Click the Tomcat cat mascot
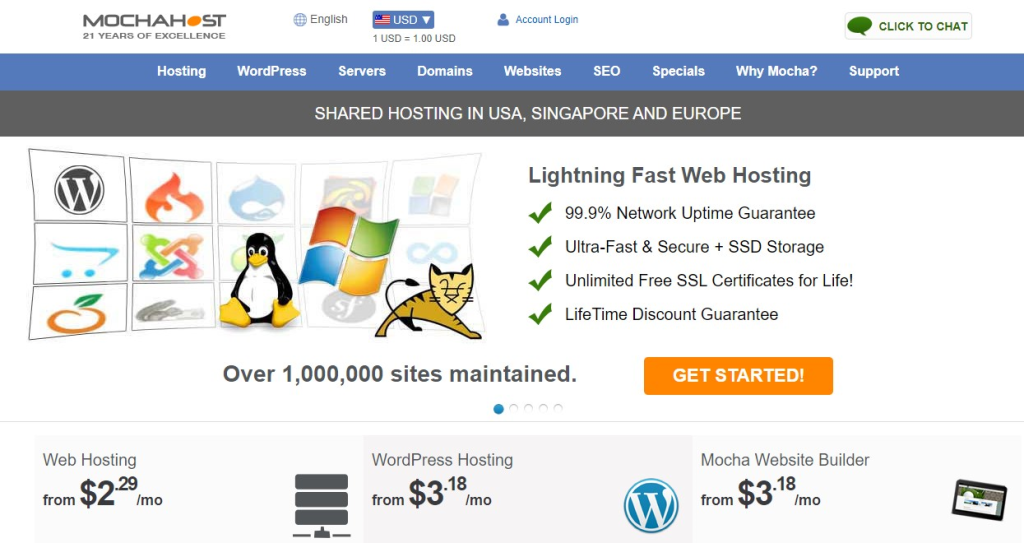The height and width of the screenshot is (543, 1024). tap(430, 301)
